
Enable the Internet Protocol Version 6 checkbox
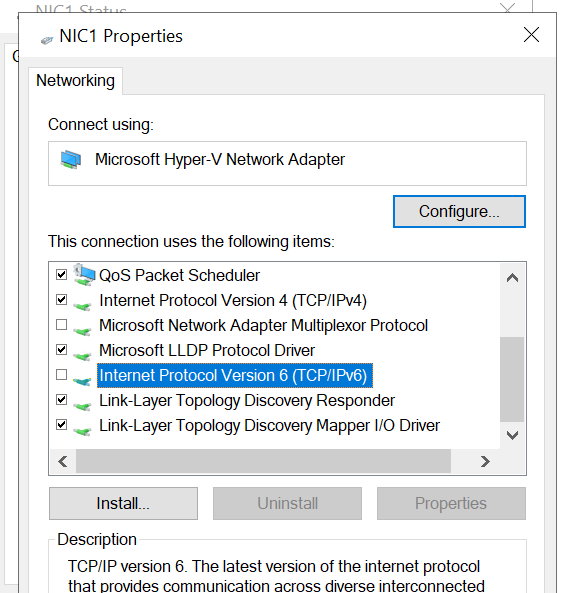coord(61,375)
